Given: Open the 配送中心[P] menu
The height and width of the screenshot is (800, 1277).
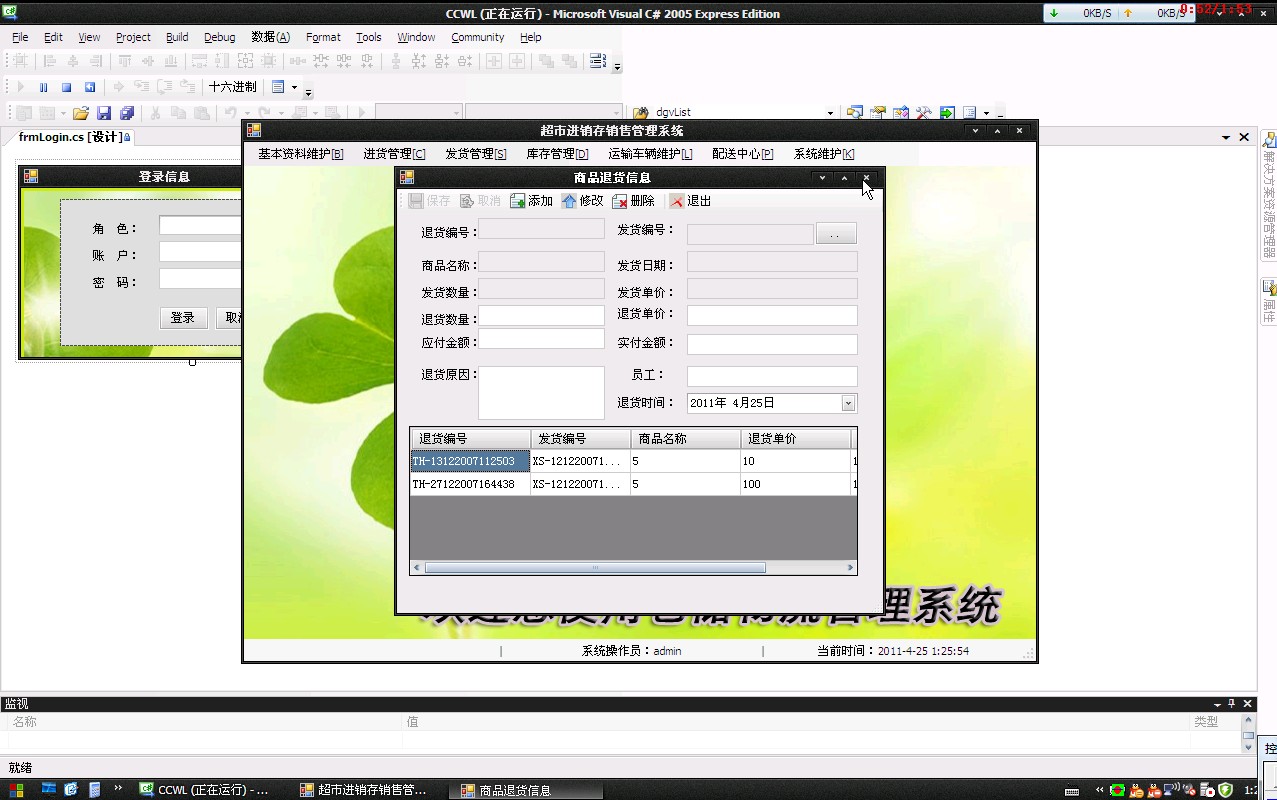Looking at the screenshot, I should (x=742, y=154).
